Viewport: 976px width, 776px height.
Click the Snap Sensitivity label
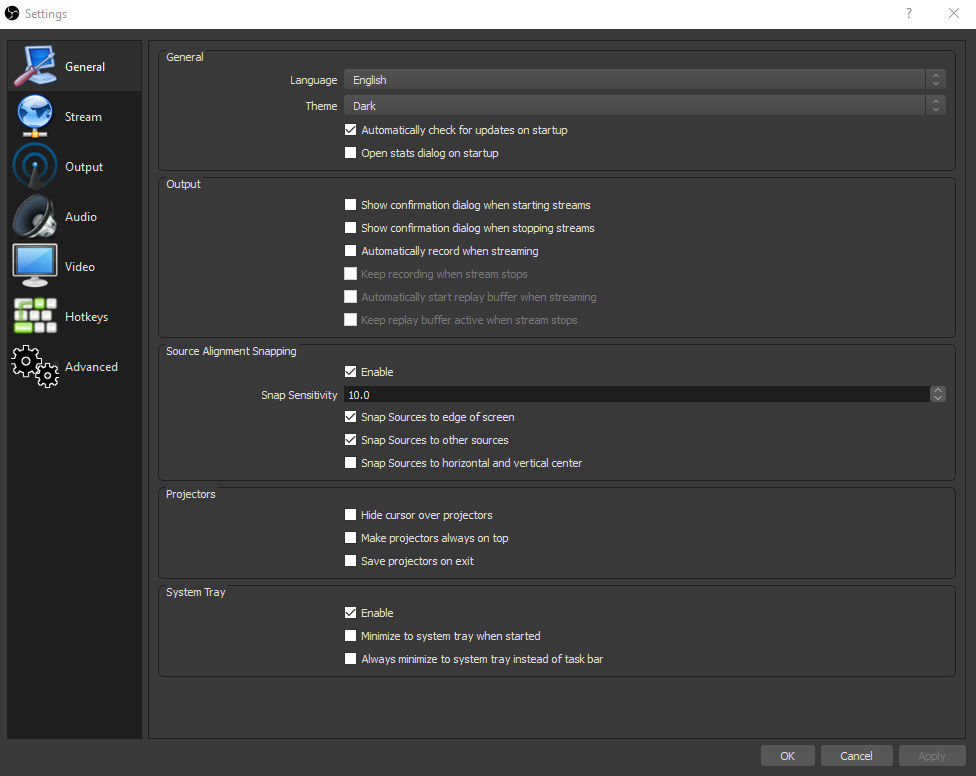pos(299,395)
